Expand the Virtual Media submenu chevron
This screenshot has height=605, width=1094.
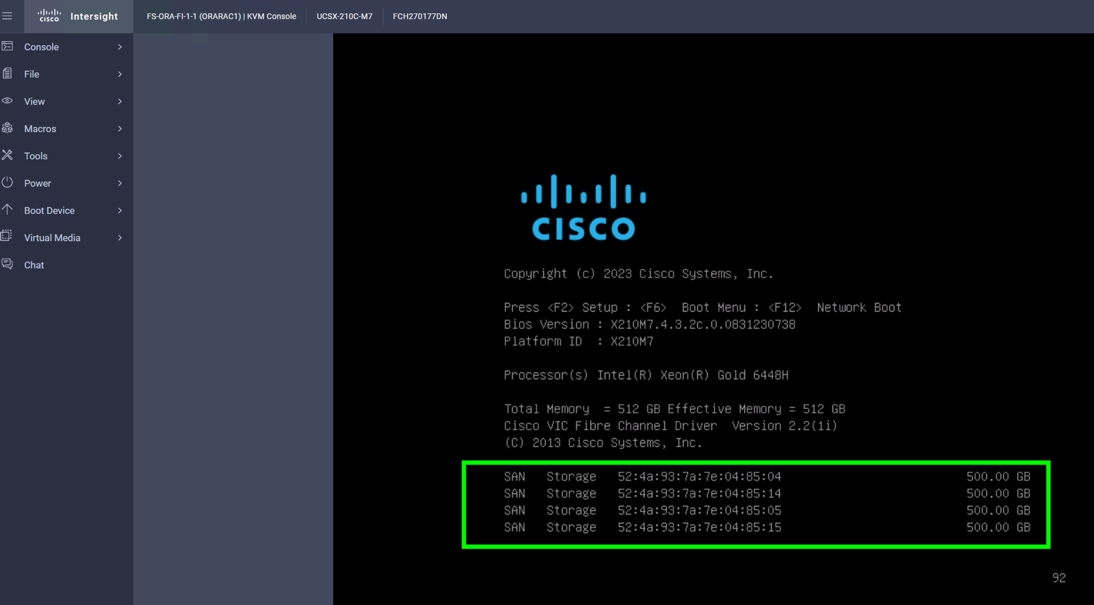[x=120, y=237]
